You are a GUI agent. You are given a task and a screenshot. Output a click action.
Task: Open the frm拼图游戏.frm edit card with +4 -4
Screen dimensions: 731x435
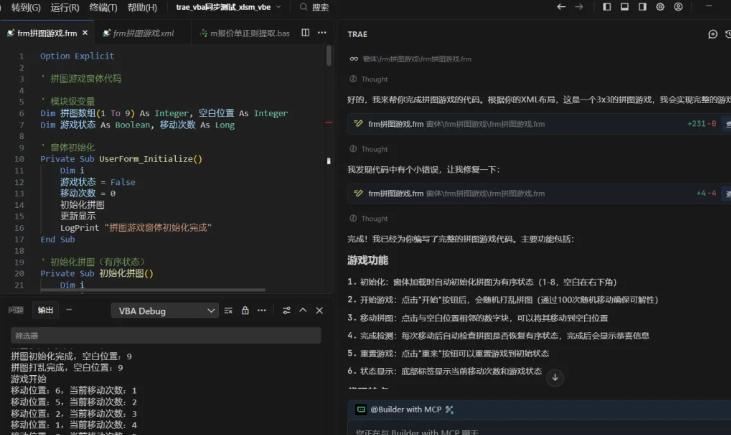[x=539, y=193]
